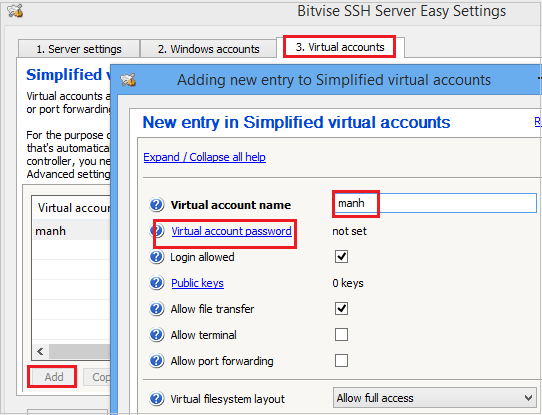542x415 pixels.
Task: Open help icon for Allow file transfer
Action: 156,309
